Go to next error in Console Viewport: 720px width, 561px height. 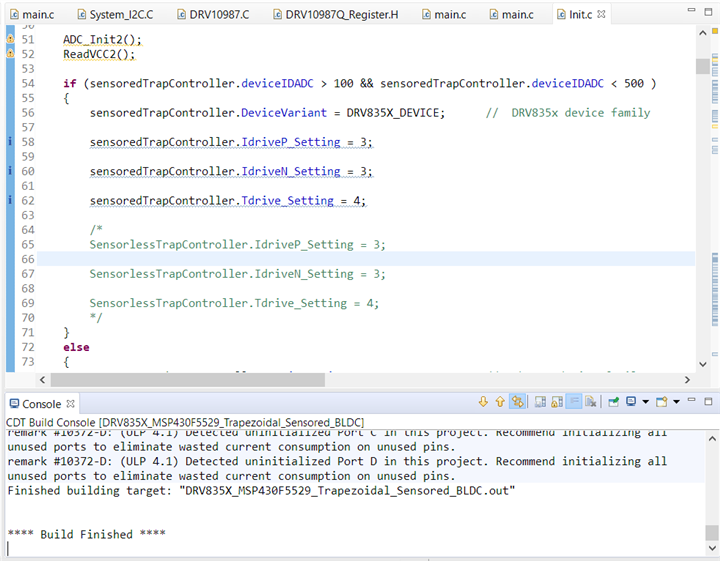[483, 402]
